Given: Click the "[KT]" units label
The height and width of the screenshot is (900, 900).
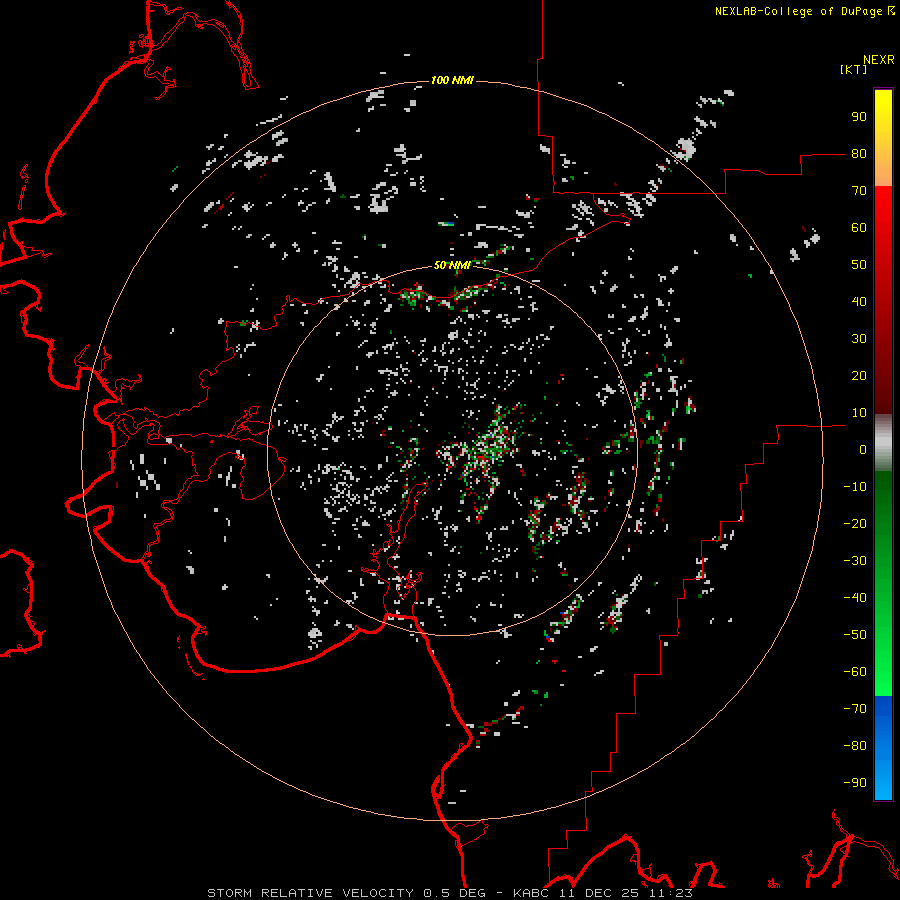Looking at the screenshot, I should pyautogui.click(x=854, y=69).
